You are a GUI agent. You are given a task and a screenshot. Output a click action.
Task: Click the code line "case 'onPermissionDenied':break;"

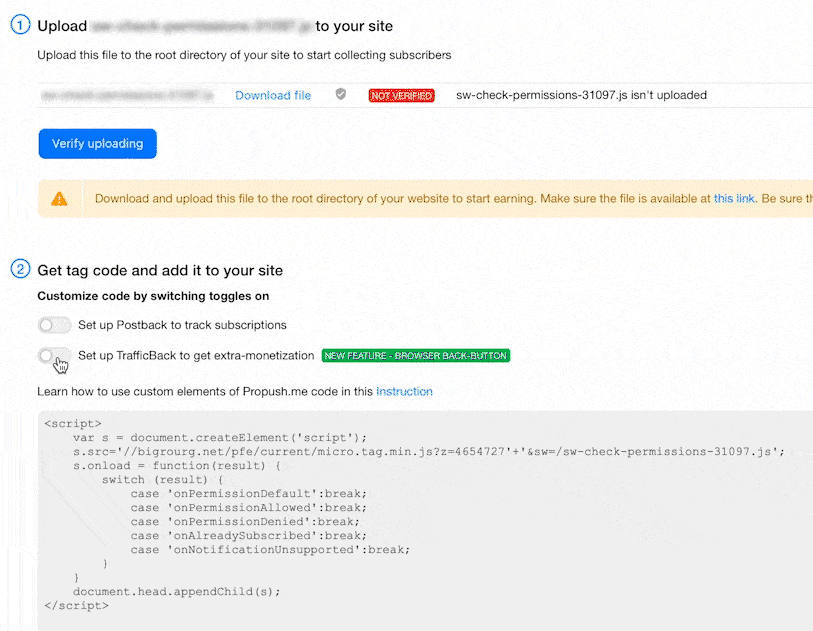tap(245, 522)
